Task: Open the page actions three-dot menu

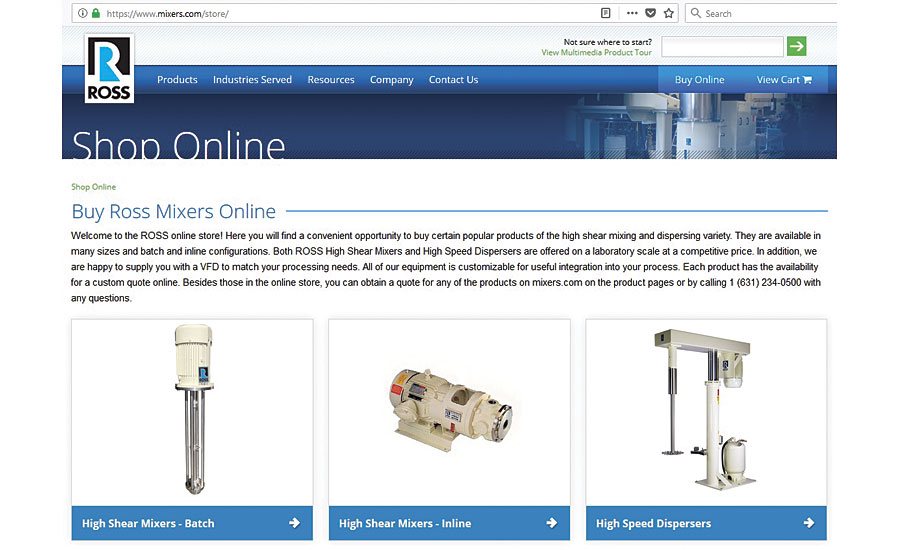Action: (632, 13)
